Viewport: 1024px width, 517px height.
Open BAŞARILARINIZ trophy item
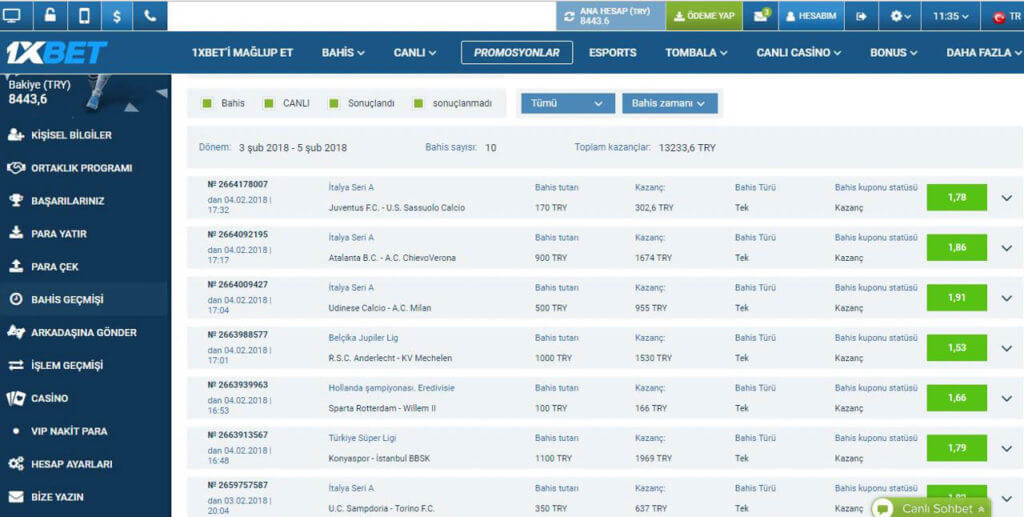click(67, 201)
